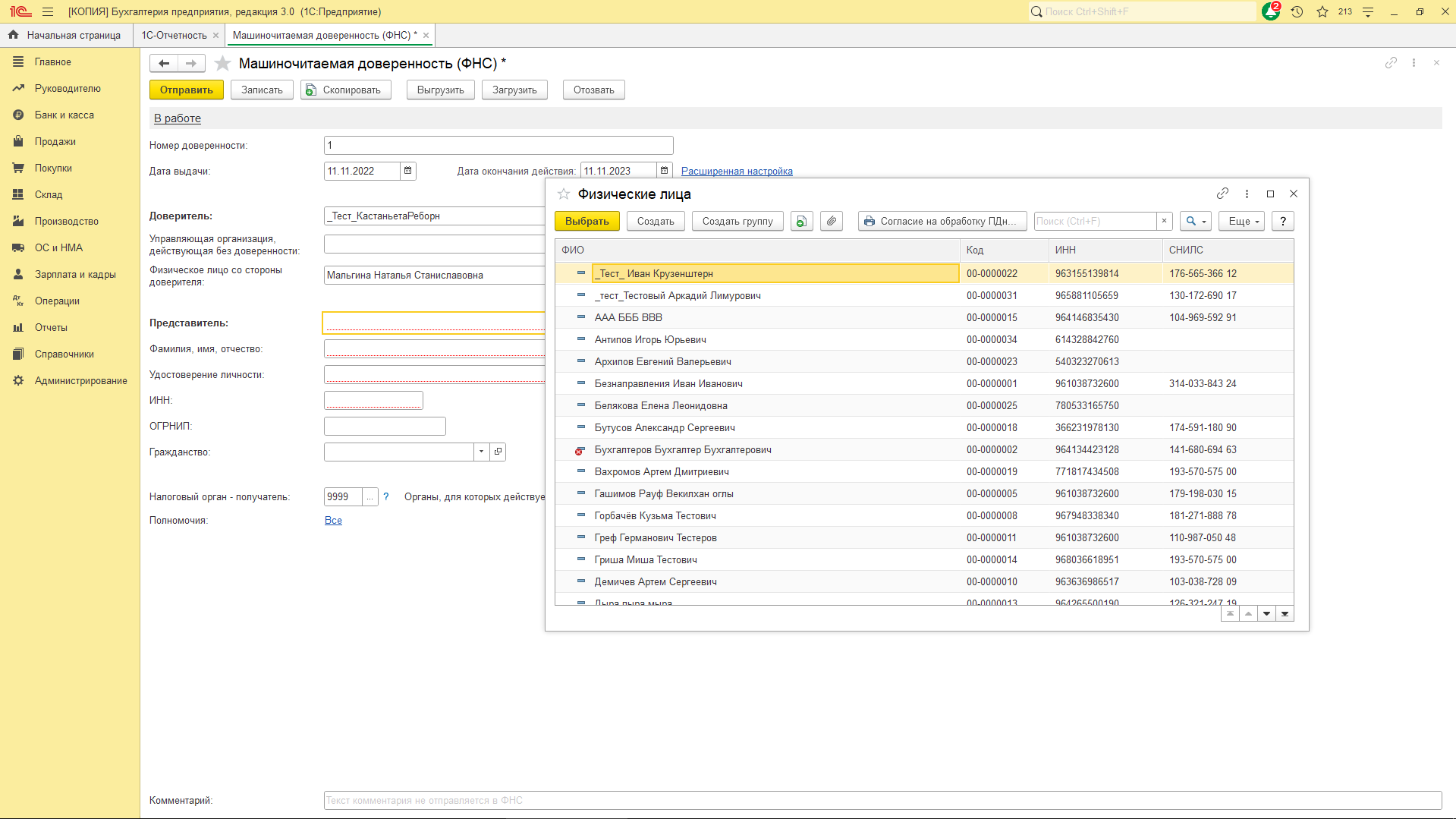Open the Главное section
Viewport: 1456px width, 819px height.
[53, 61]
